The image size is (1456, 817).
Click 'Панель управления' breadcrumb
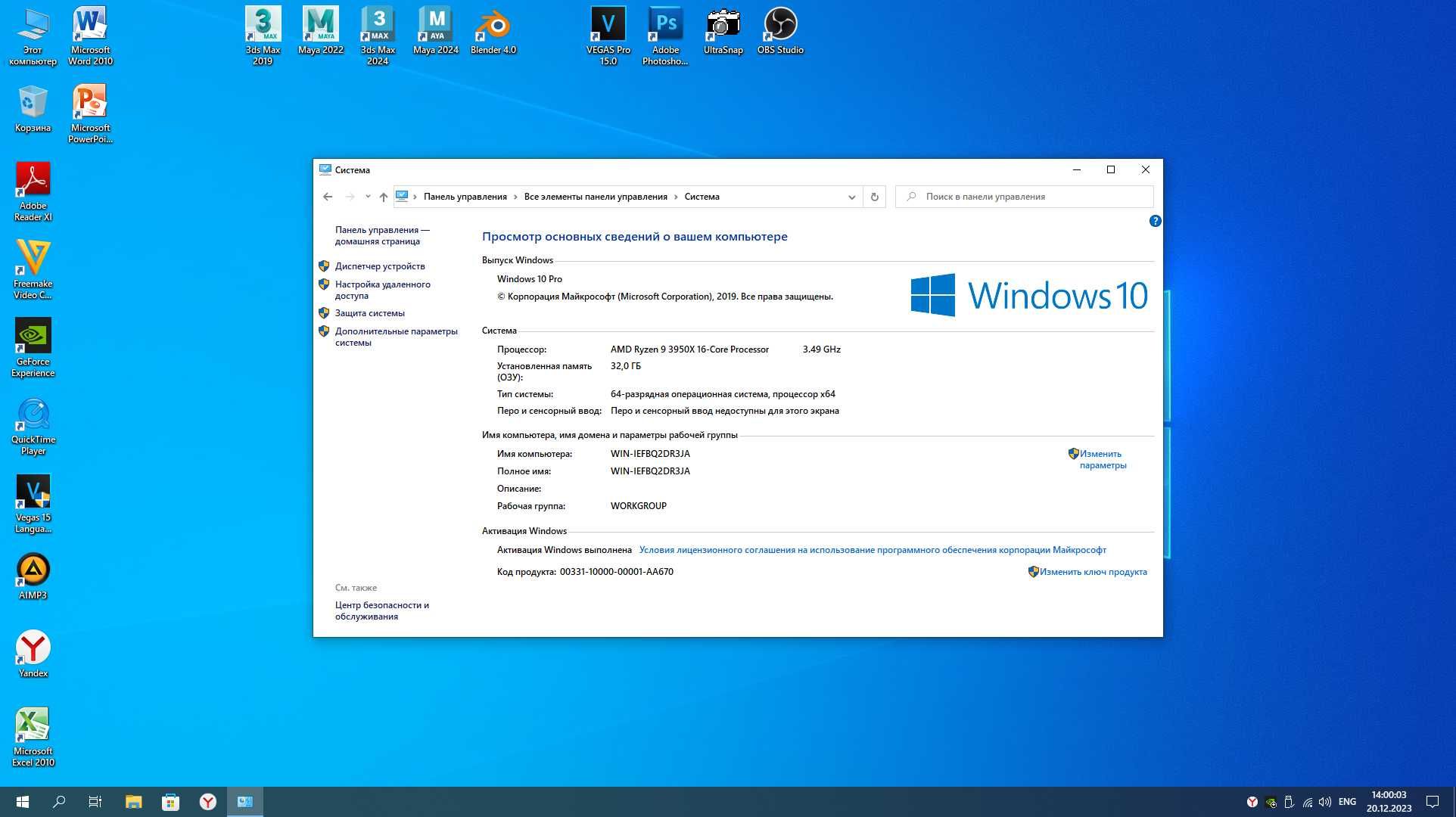[465, 197]
